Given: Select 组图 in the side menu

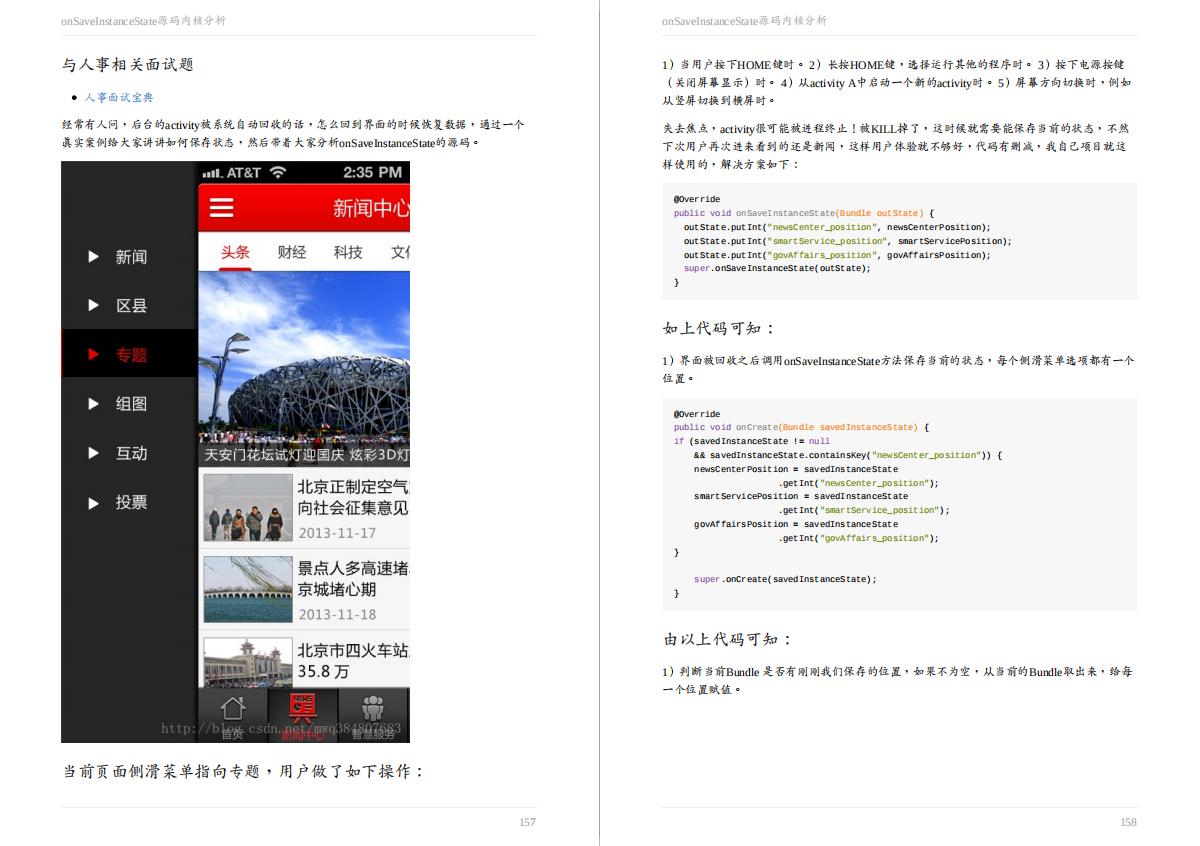Looking at the screenshot, I should [x=130, y=404].
